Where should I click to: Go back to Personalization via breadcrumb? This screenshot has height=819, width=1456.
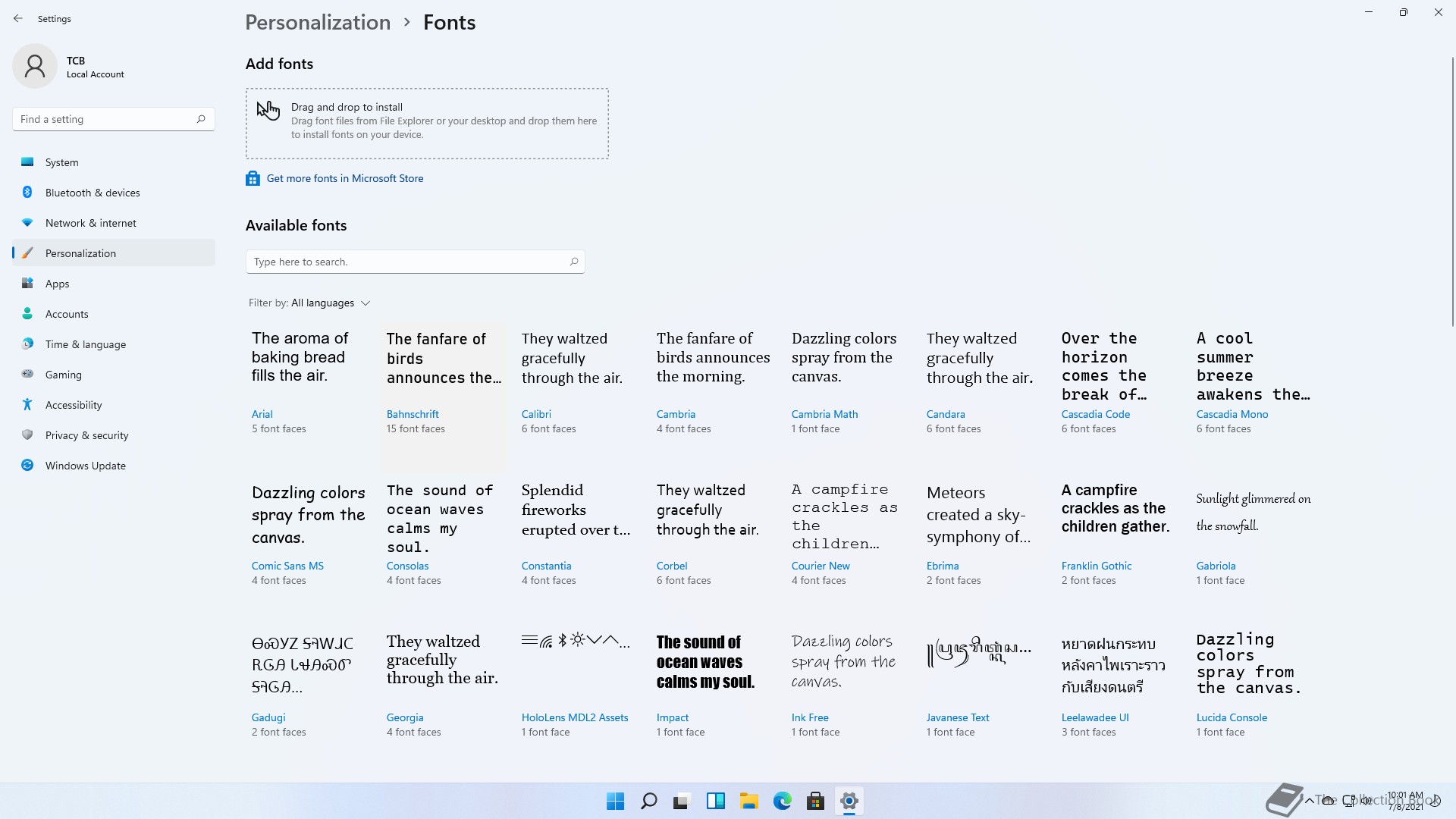tap(318, 22)
